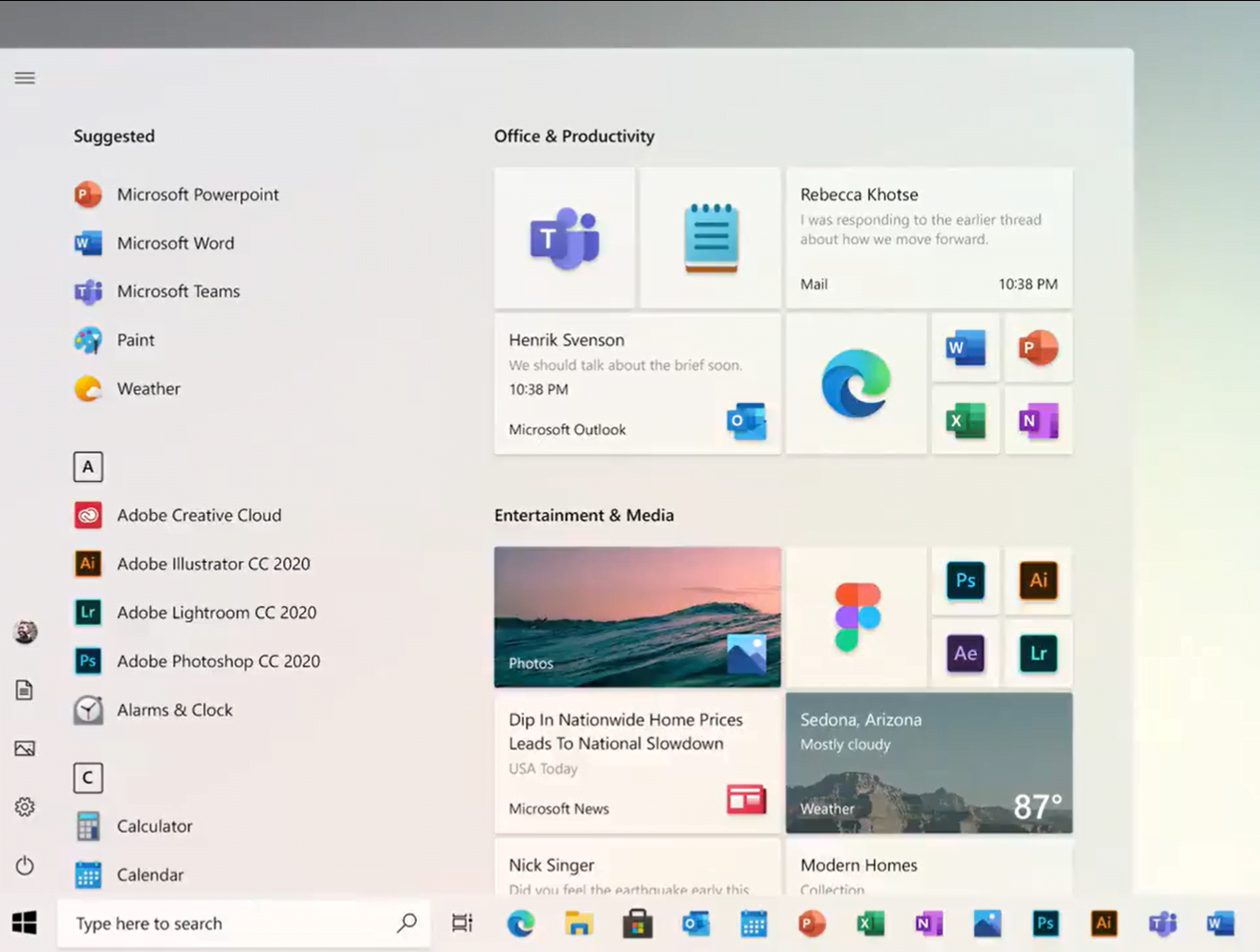Open the OneNote tile

tap(1037, 421)
